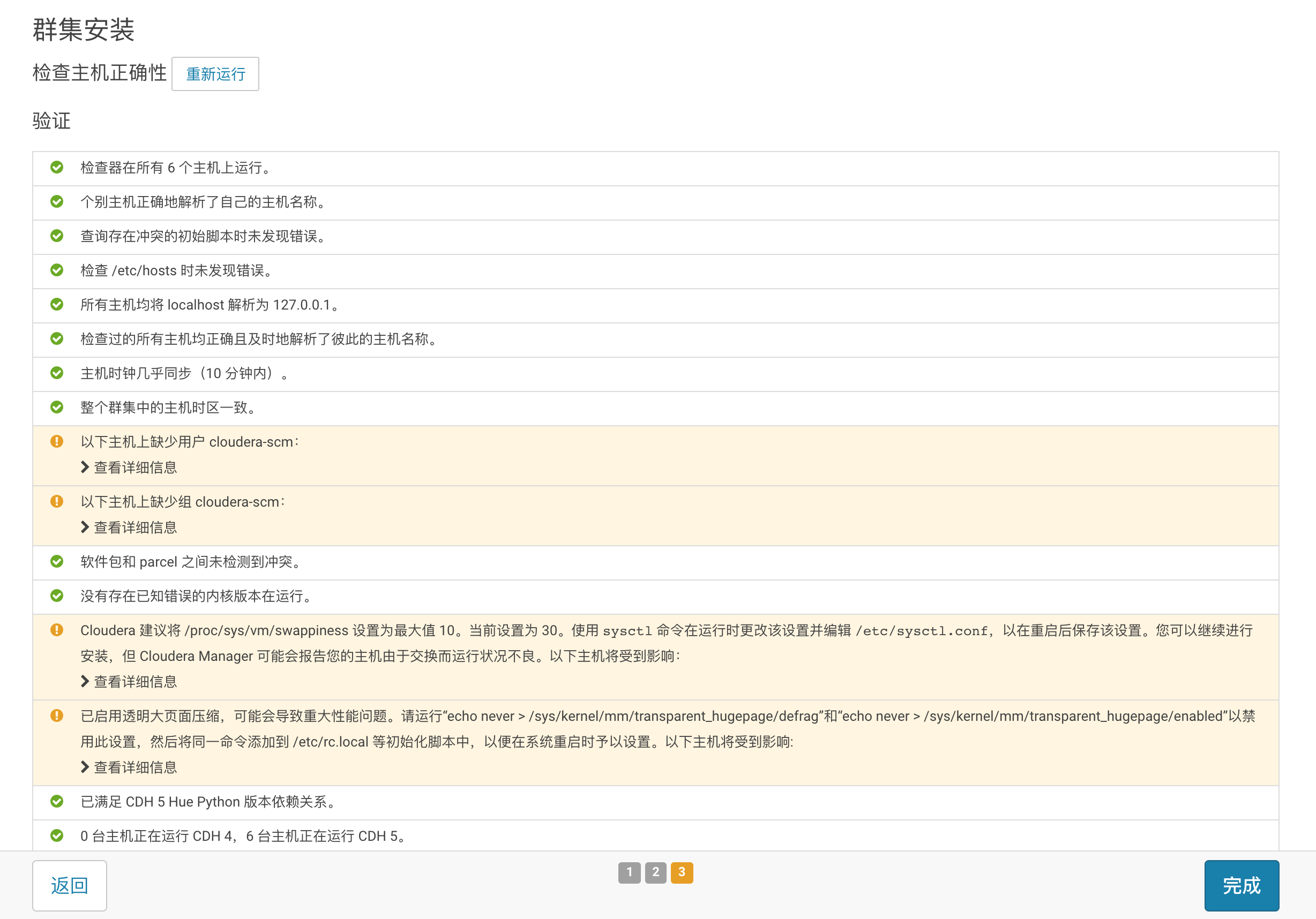Viewport: 1316px width, 919px height.
Task: Click check icon for 主机时区一致 row
Action: tap(57, 408)
